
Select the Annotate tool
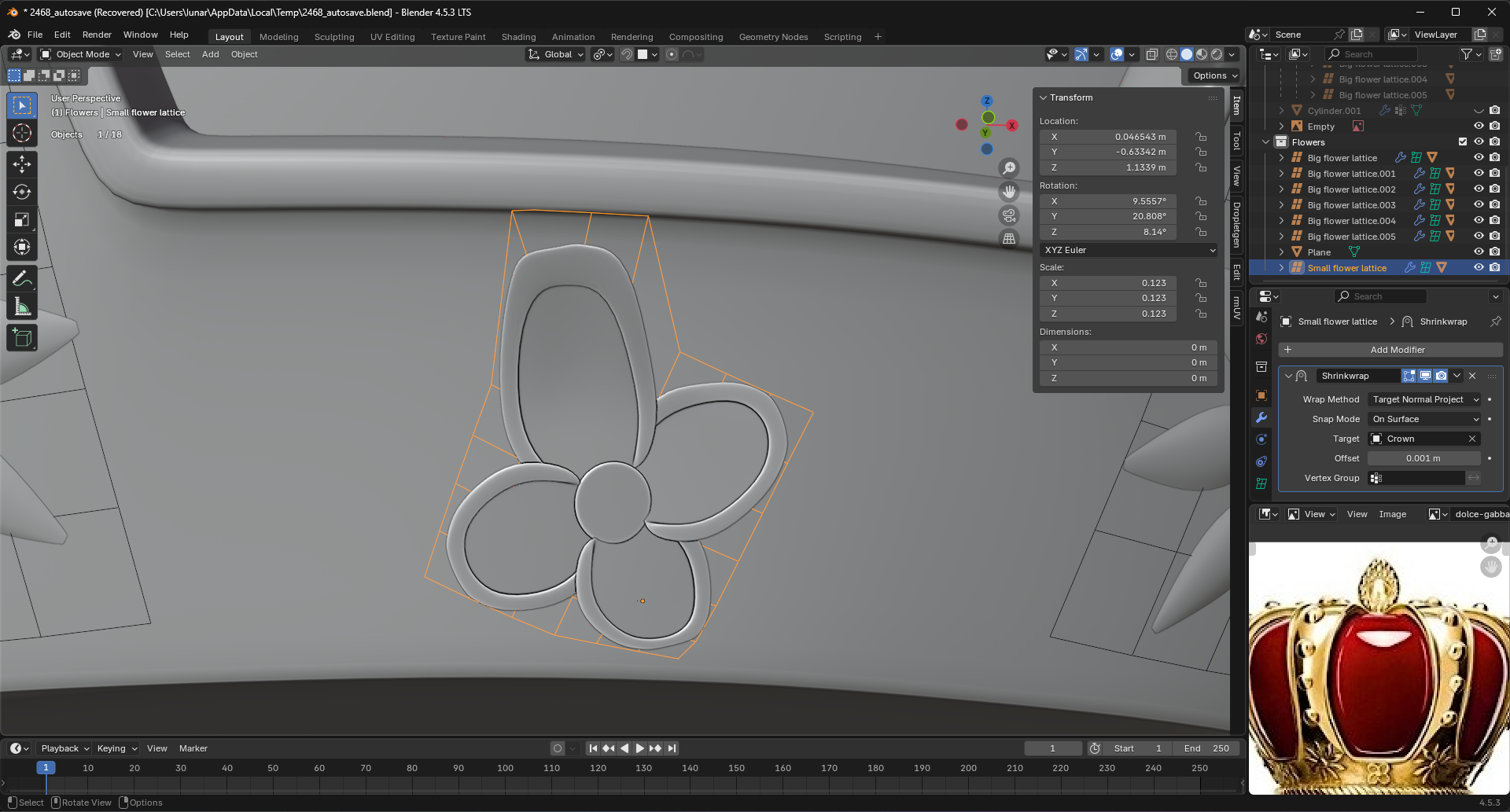22,278
